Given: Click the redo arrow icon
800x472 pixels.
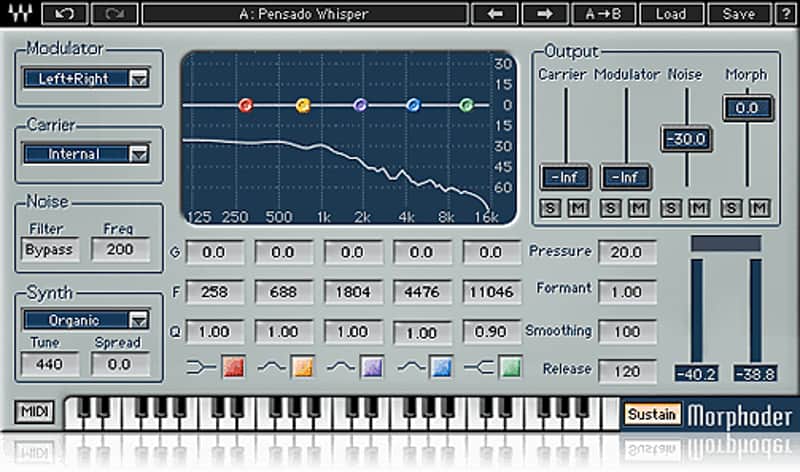Looking at the screenshot, I should [x=114, y=14].
